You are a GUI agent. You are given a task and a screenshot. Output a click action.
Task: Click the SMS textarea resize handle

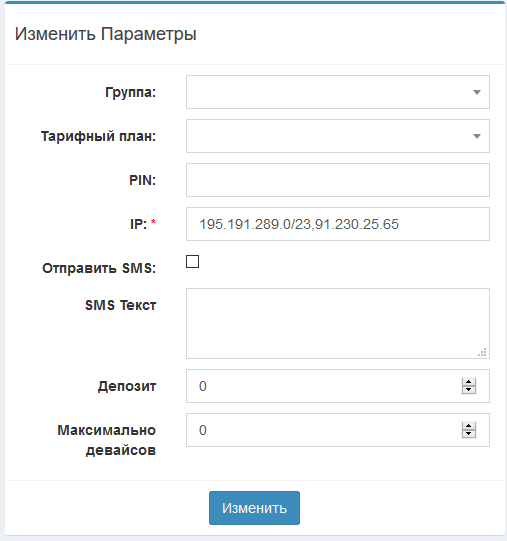click(x=482, y=352)
